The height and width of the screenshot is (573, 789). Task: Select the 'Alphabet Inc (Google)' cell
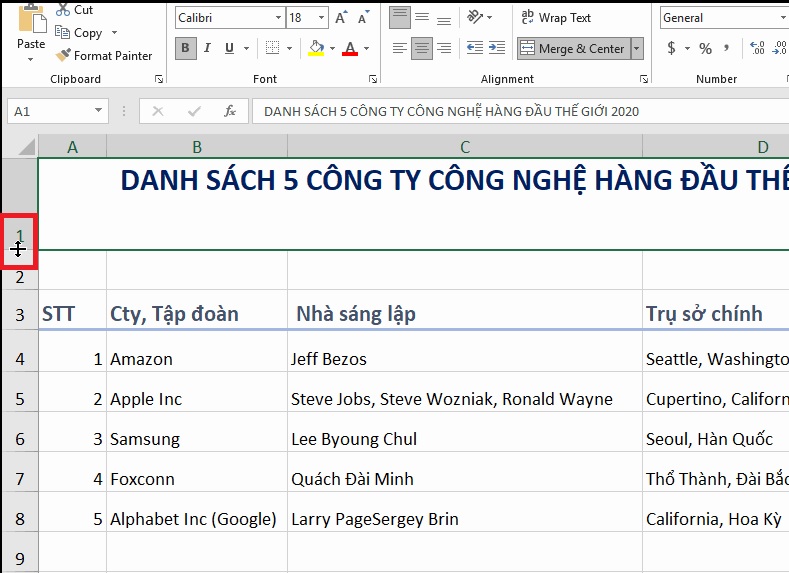(197, 512)
